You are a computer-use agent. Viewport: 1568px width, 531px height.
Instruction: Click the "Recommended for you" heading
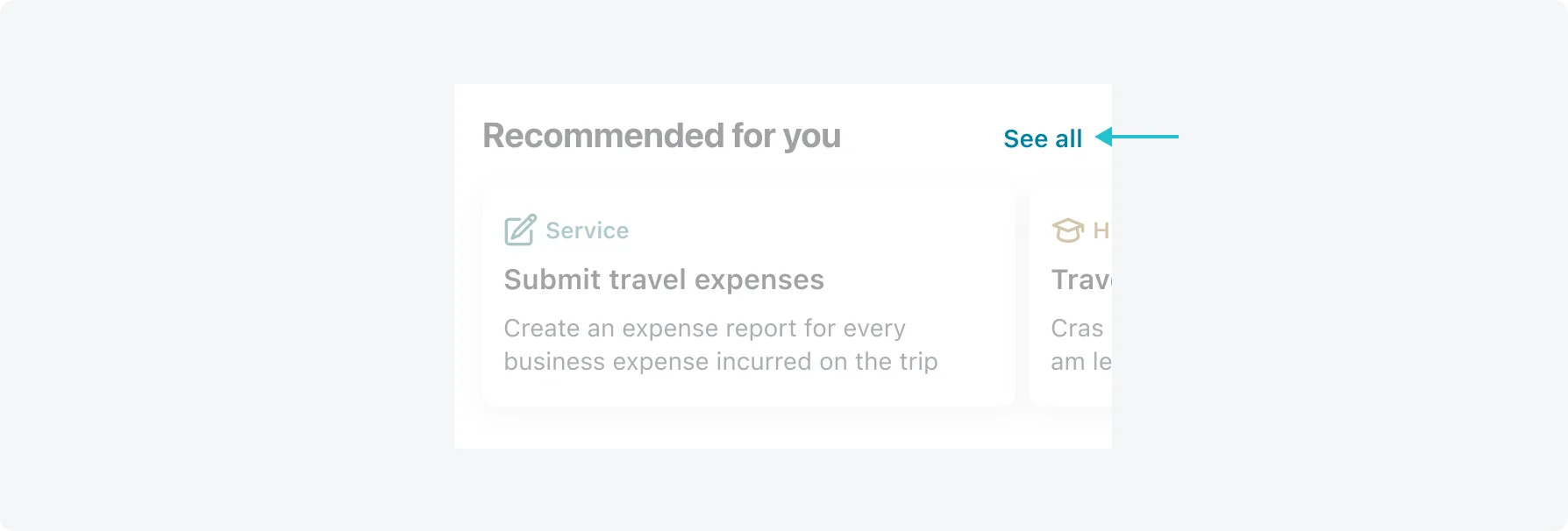662,136
